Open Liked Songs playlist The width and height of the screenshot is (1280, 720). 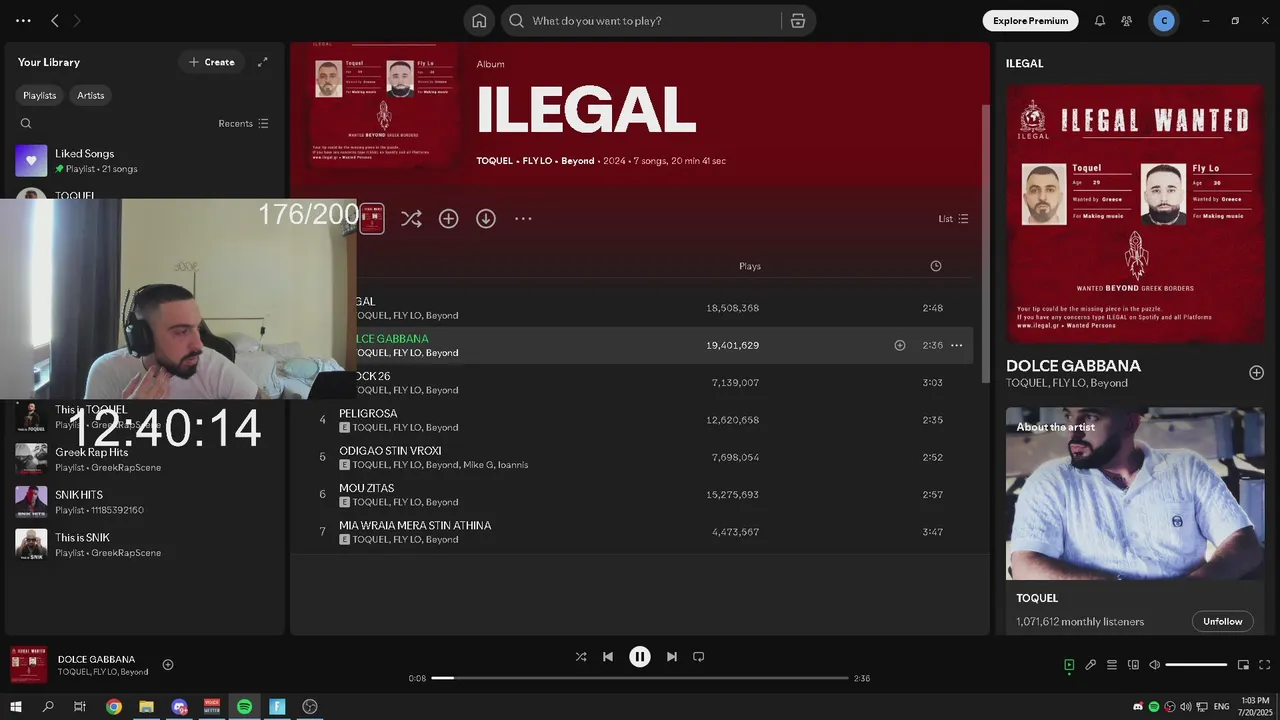145,160
